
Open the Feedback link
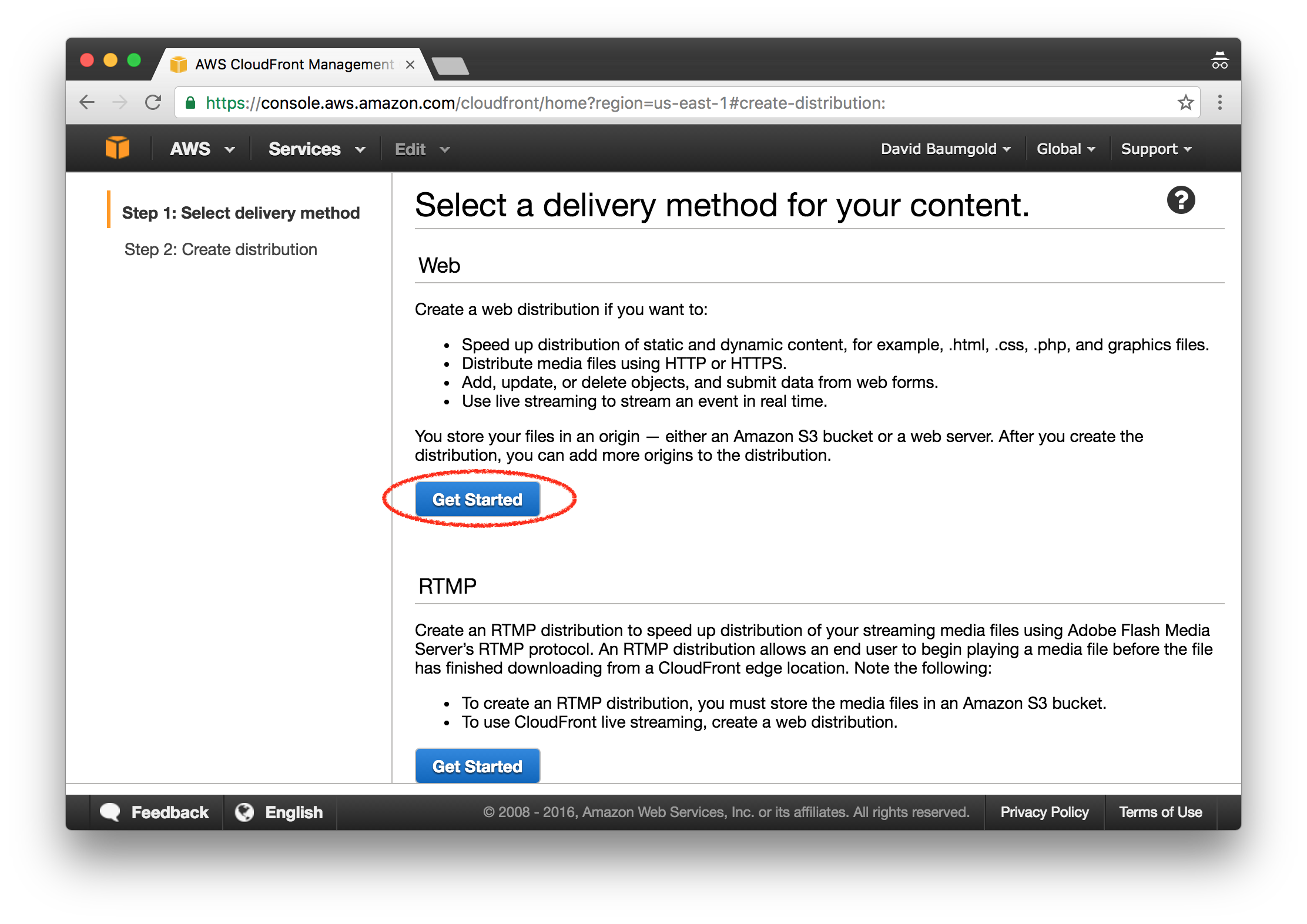point(170,812)
